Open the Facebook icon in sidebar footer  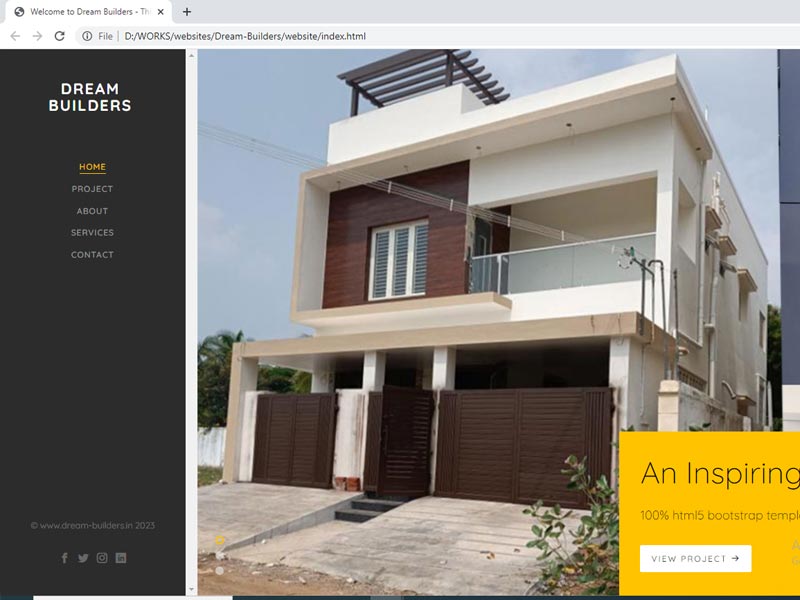tap(64, 558)
